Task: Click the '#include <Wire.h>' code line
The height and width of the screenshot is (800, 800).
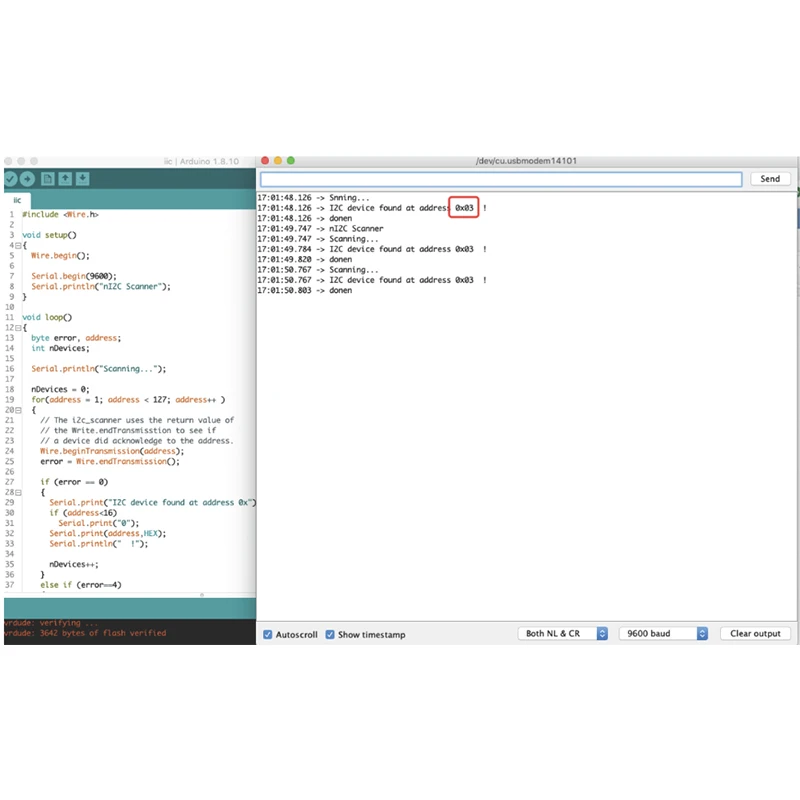Action: [60, 214]
